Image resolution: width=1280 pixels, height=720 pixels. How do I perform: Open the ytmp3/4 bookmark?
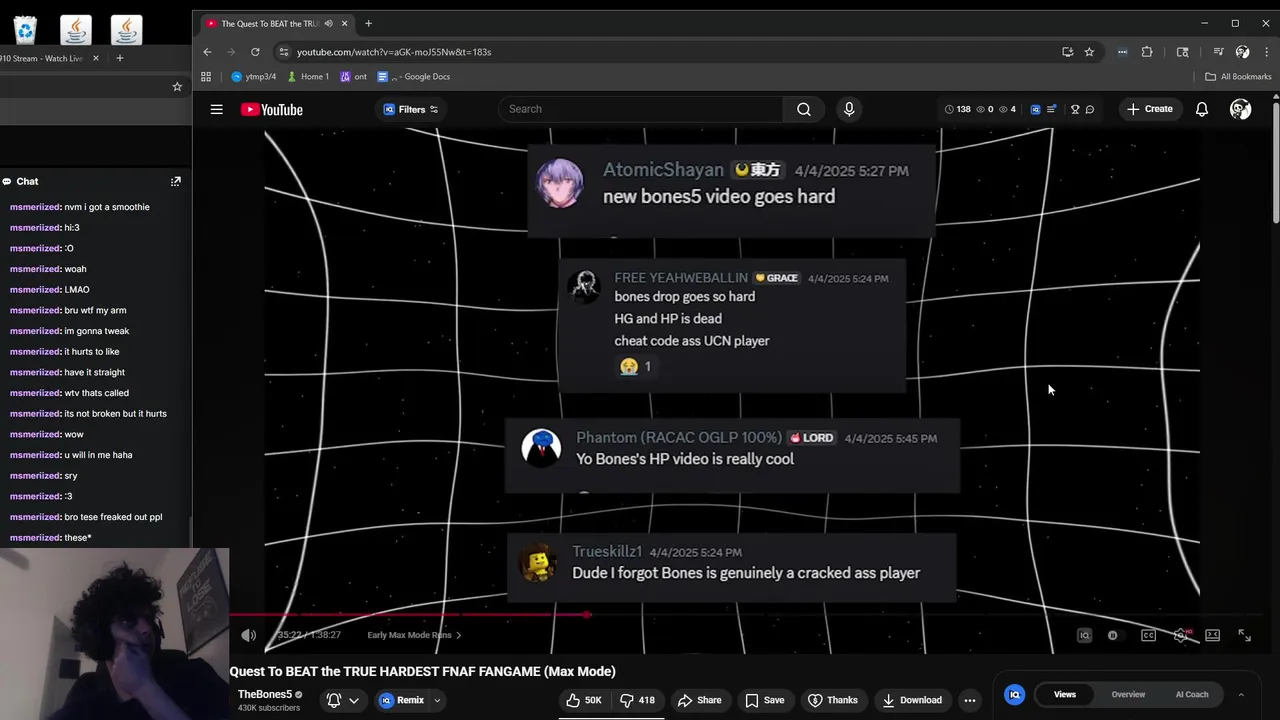point(253,76)
